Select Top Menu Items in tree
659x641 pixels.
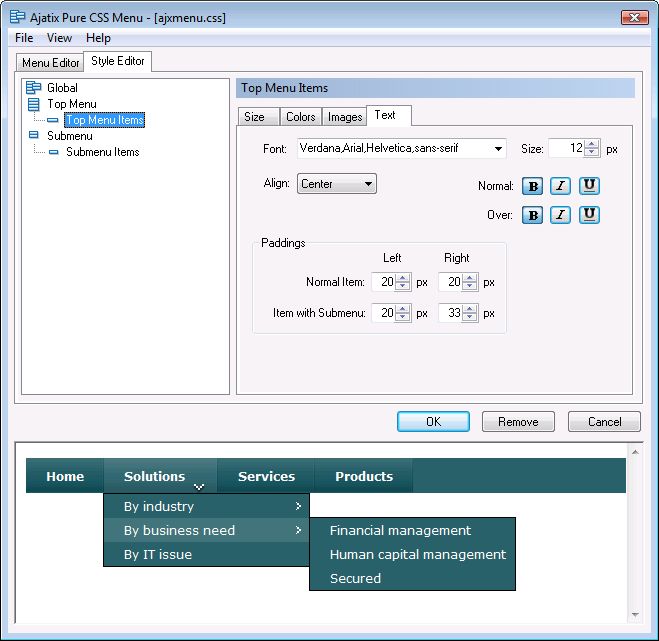[x=104, y=120]
